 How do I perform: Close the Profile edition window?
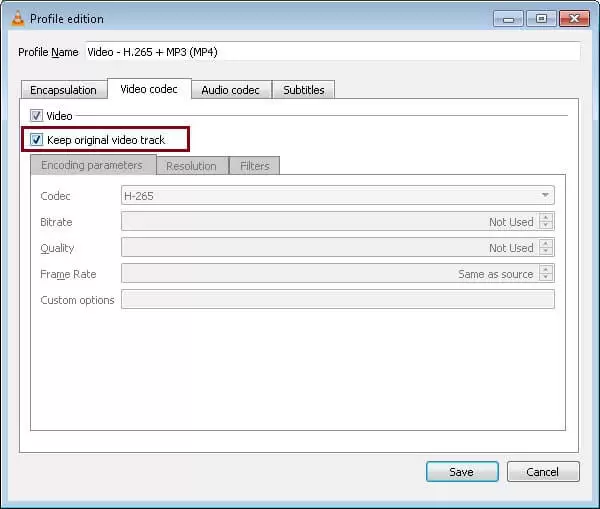(574, 19)
